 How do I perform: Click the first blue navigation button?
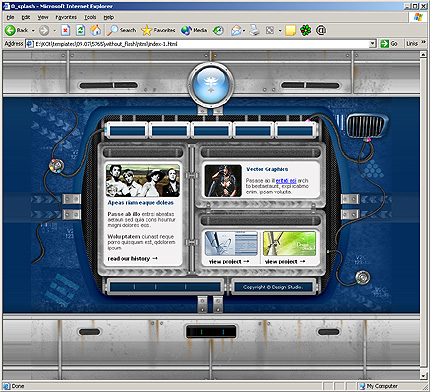[126, 130]
